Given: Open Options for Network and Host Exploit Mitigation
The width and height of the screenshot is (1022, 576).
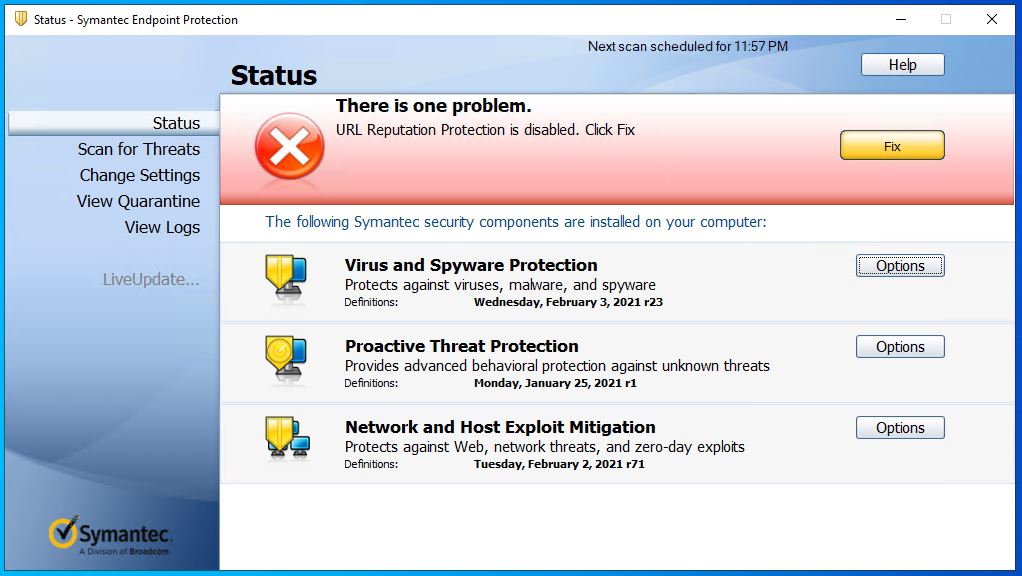Looking at the screenshot, I should pyautogui.click(x=899, y=427).
